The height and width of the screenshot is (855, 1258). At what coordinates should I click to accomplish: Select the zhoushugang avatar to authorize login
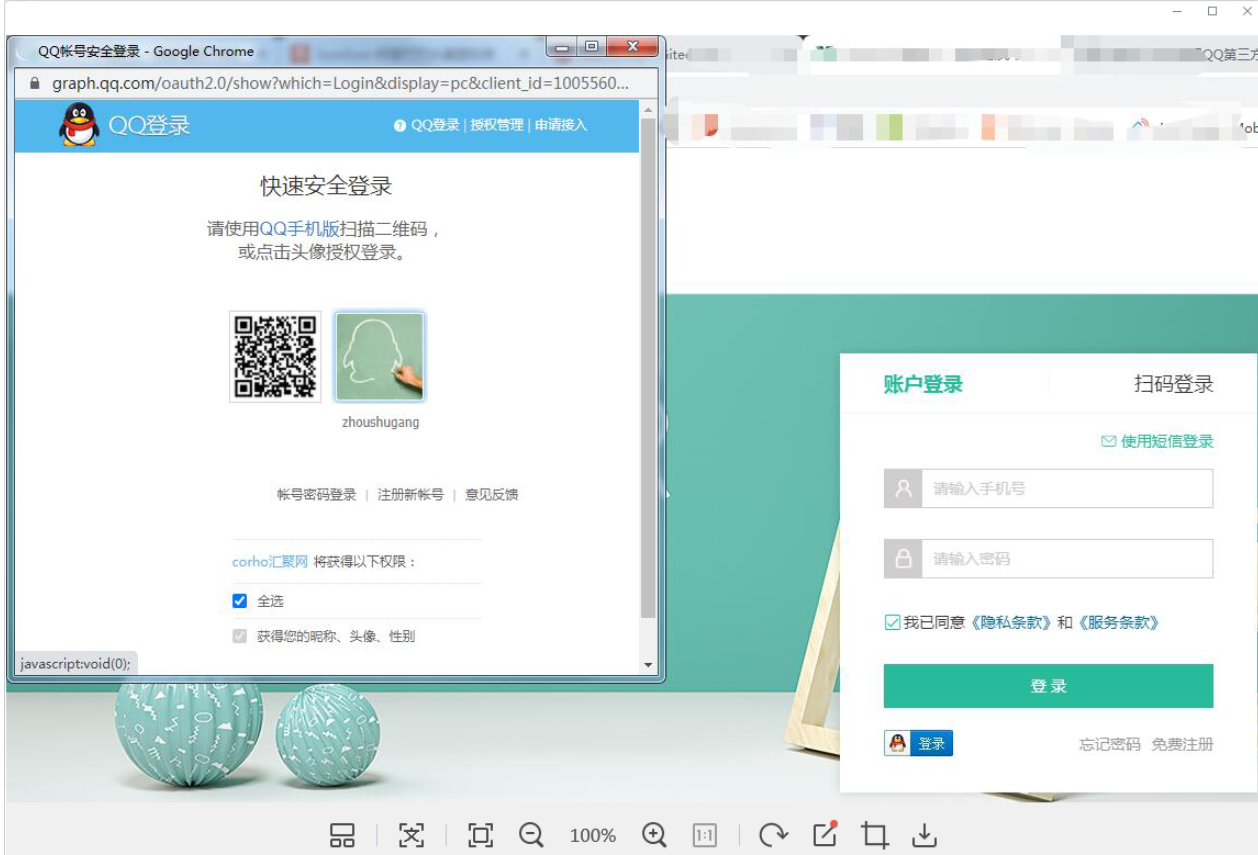(379, 357)
